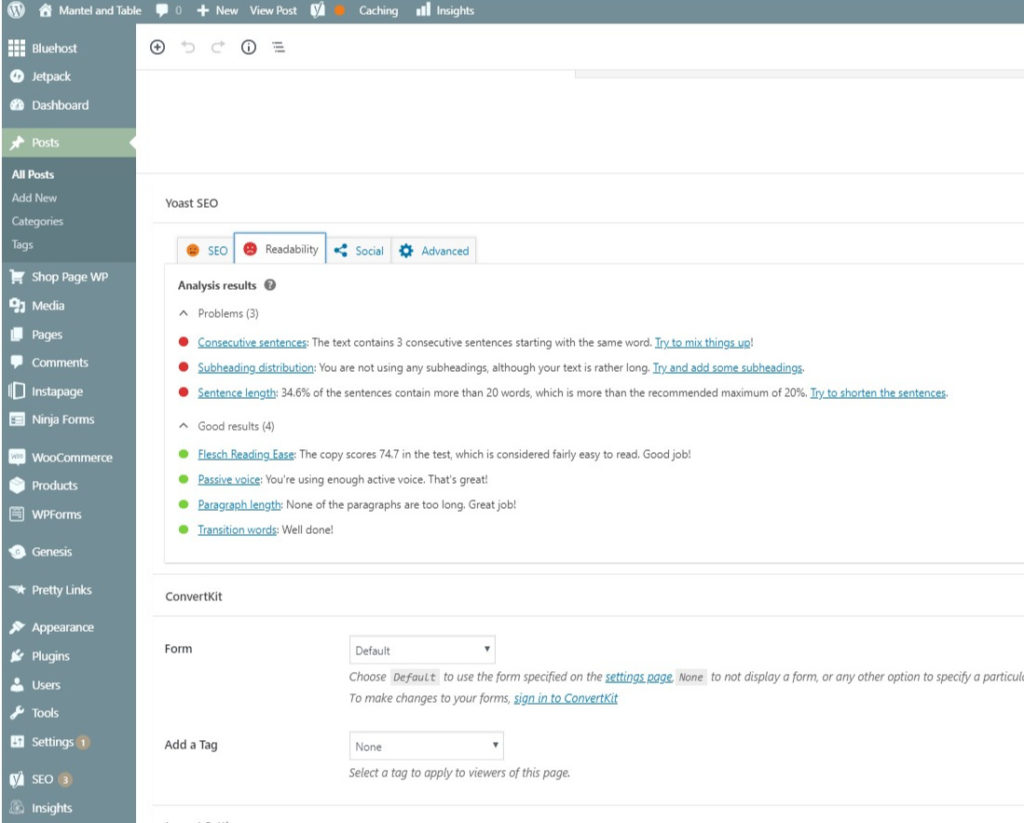Viewport: 1024px width, 823px height.
Task: Open Sentence length link
Action: click(237, 393)
